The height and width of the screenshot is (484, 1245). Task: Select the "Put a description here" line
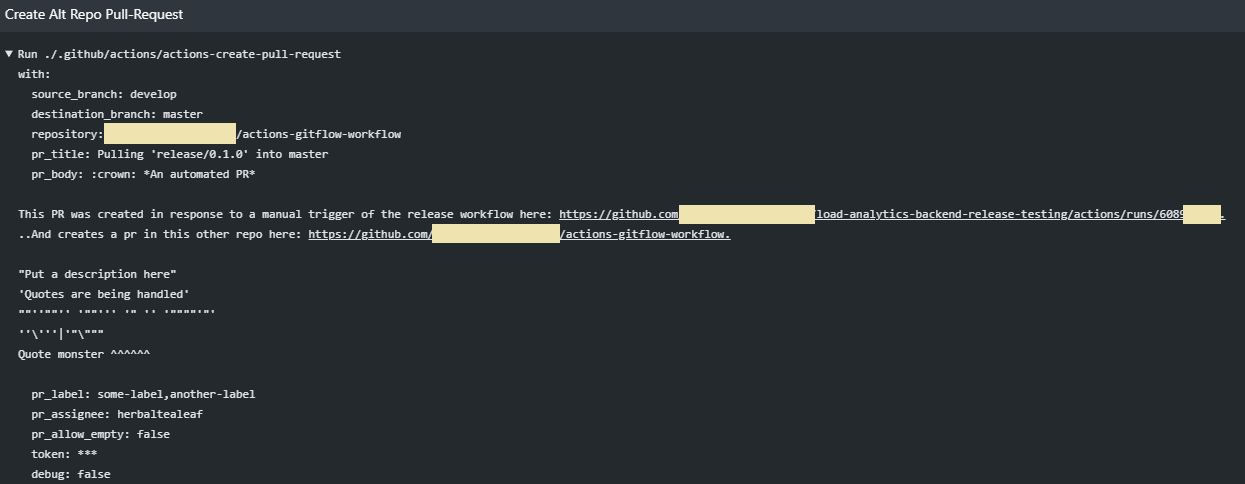(97, 274)
